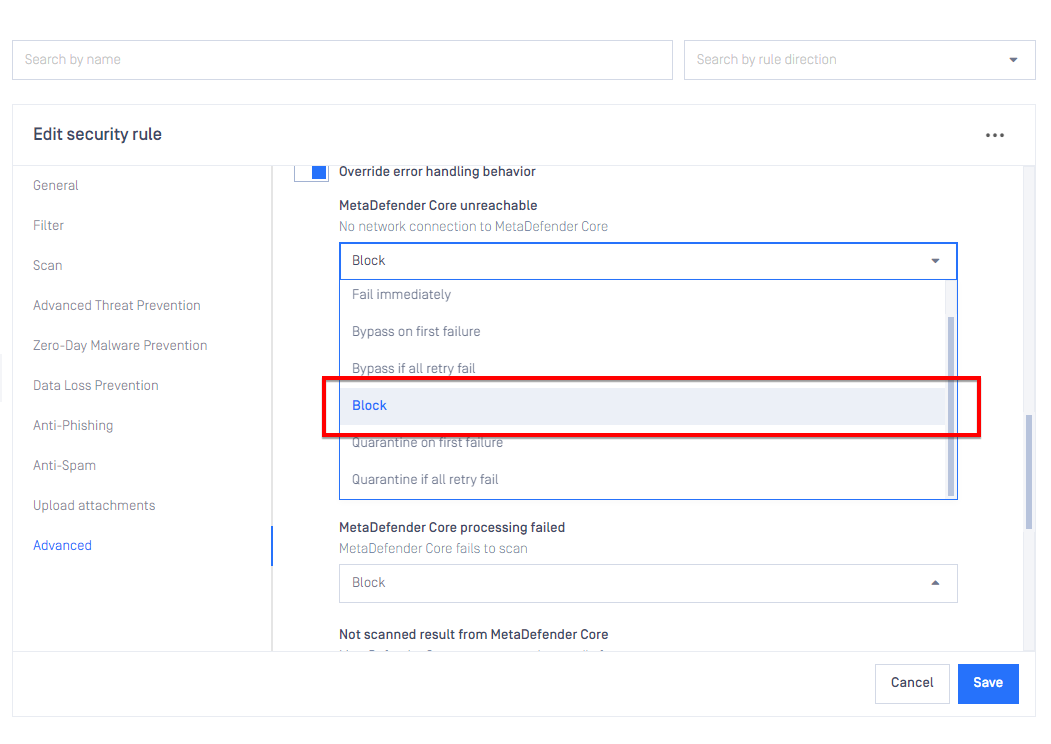This screenshot has height=744, width=1051.
Task: Select Bypass if all retry fail
Action: (642, 369)
